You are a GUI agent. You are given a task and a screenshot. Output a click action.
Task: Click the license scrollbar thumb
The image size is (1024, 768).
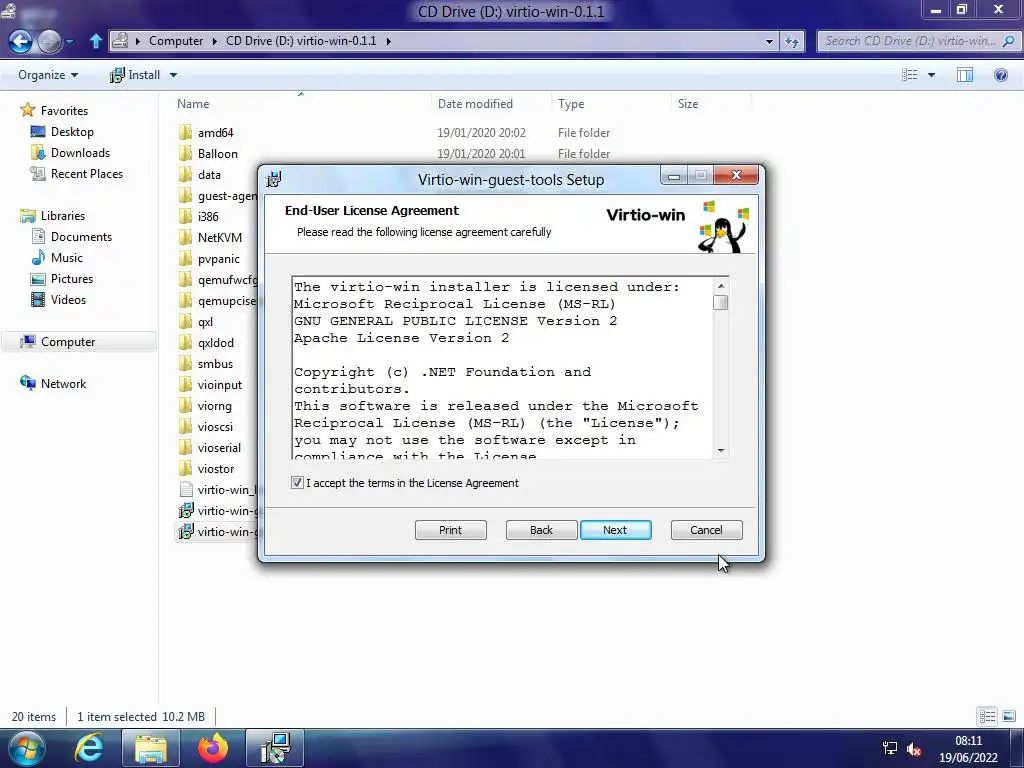pos(721,302)
